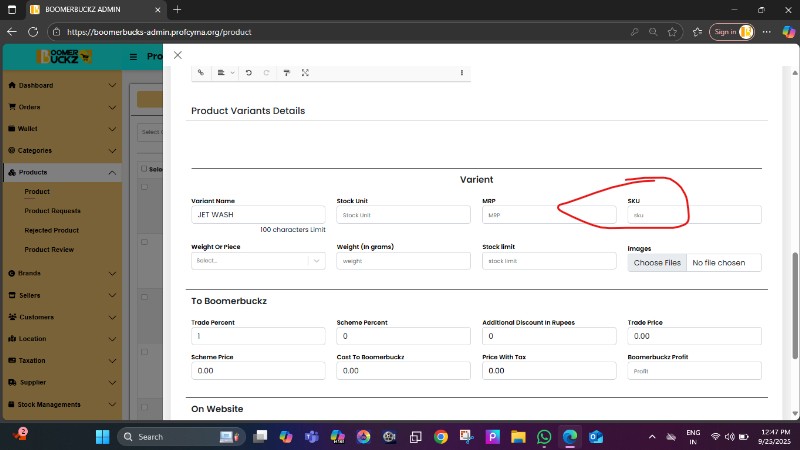The width and height of the screenshot is (800, 450).
Task: Open the Weight Or Piece select dropdown
Action: (258, 261)
